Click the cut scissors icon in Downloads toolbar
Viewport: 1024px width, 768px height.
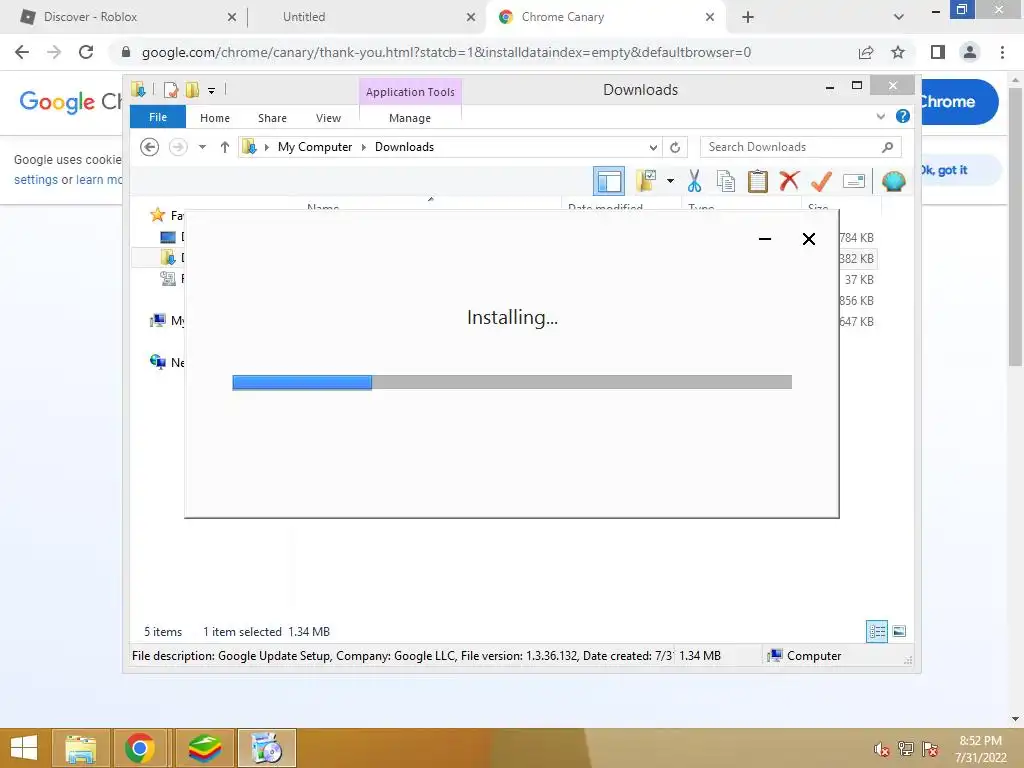(x=694, y=181)
